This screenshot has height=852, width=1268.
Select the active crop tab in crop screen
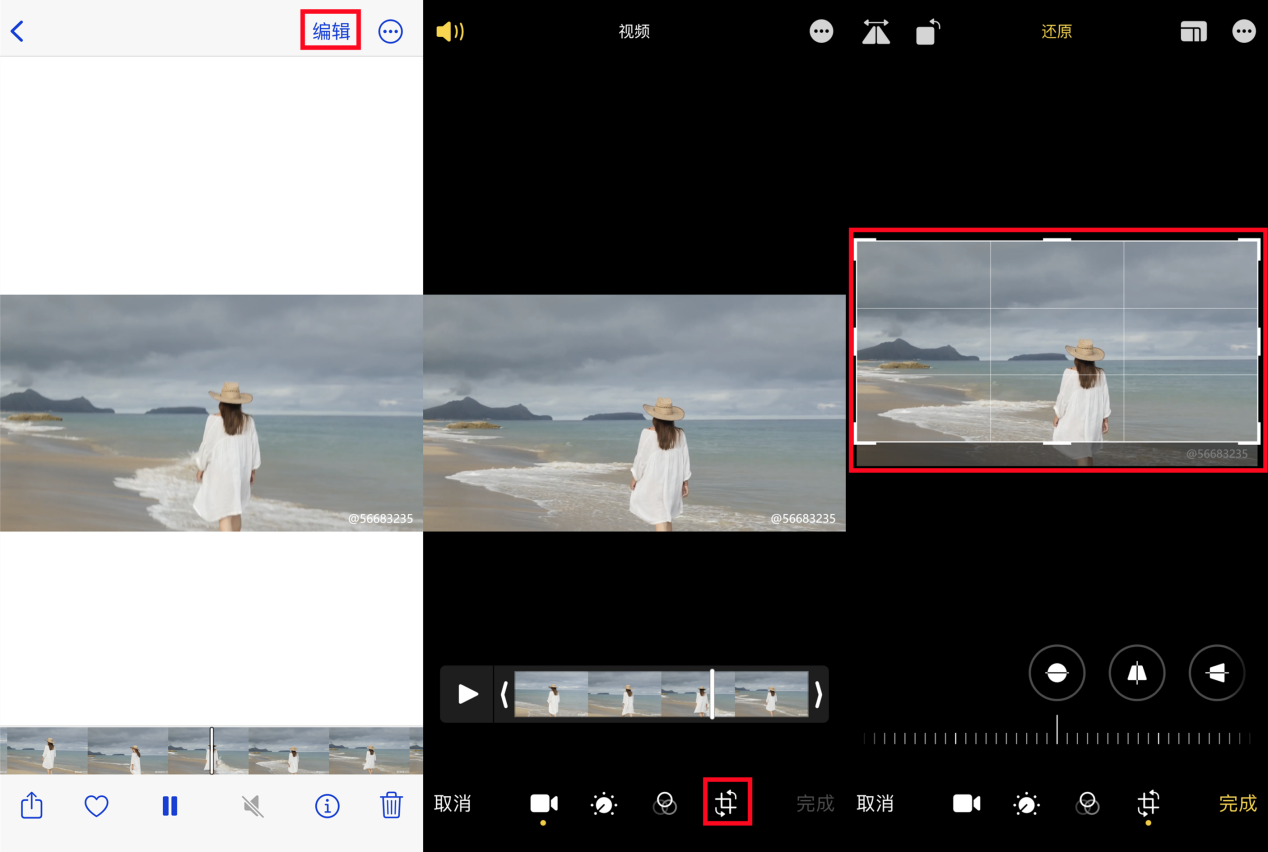coord(1148,803)
